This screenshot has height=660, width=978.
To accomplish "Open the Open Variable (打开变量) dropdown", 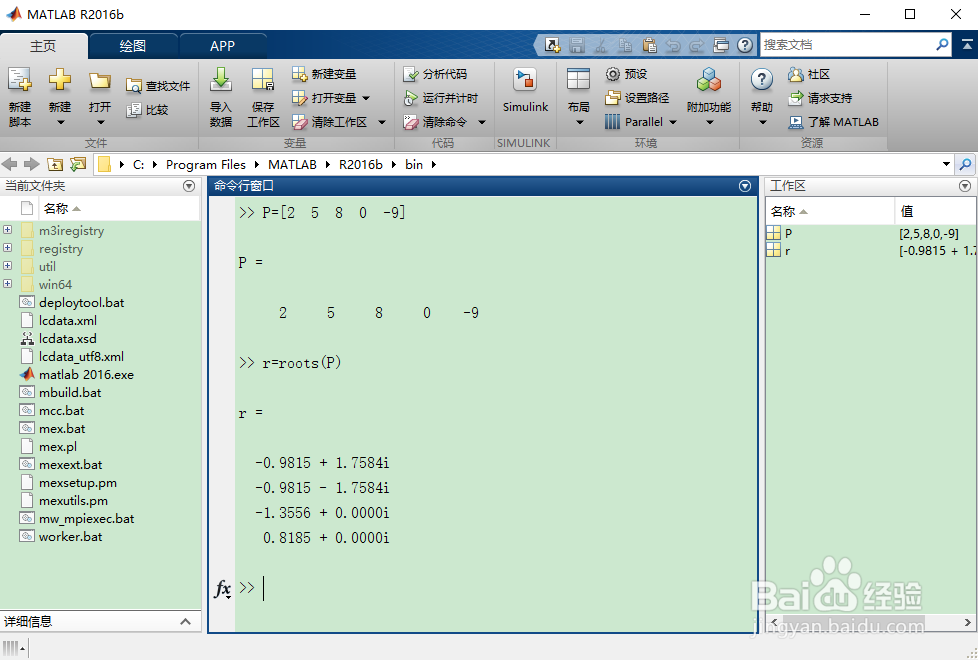I will (x=366, y=98).
